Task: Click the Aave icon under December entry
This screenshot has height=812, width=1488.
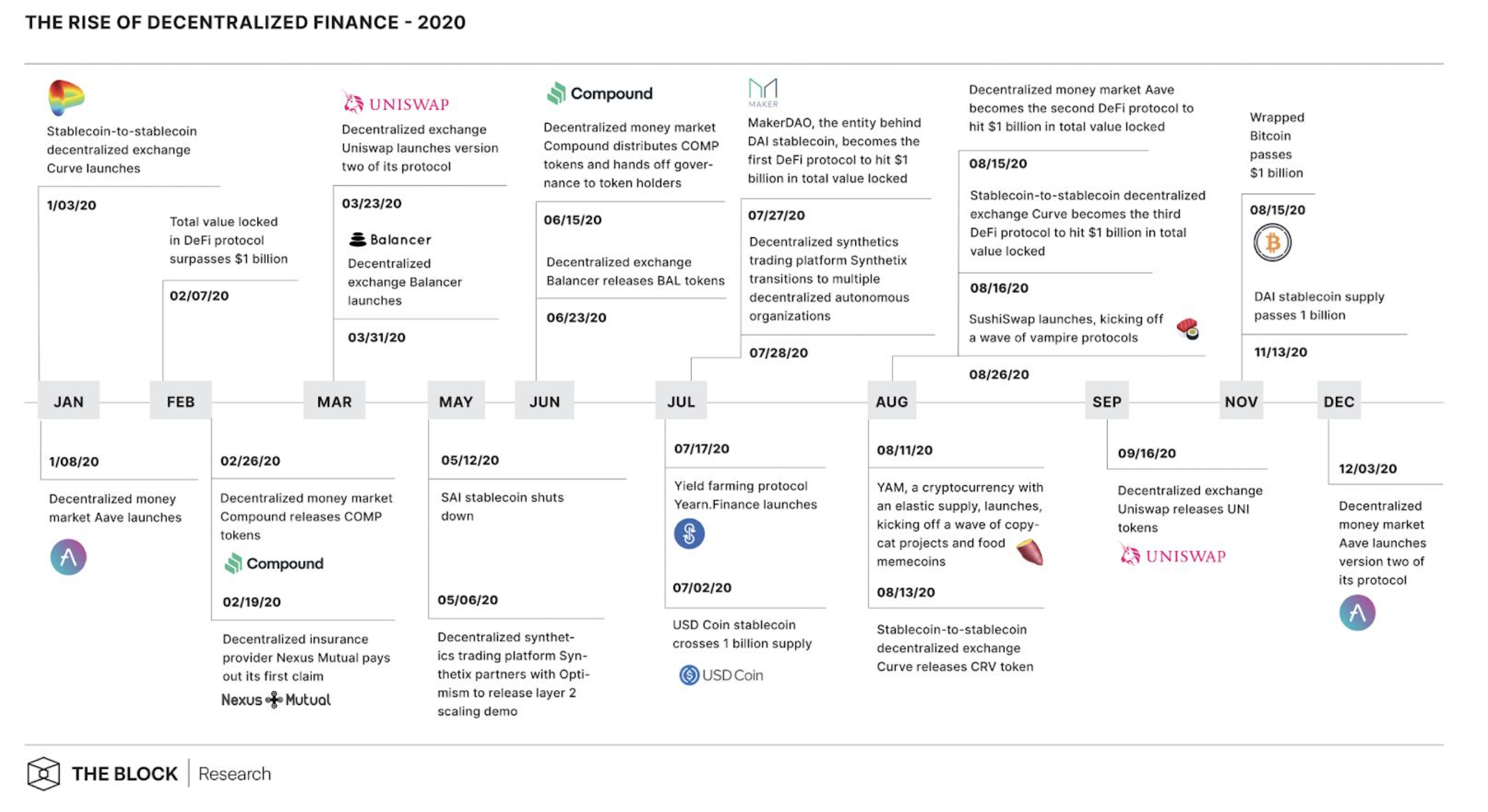Action: 1357,613
